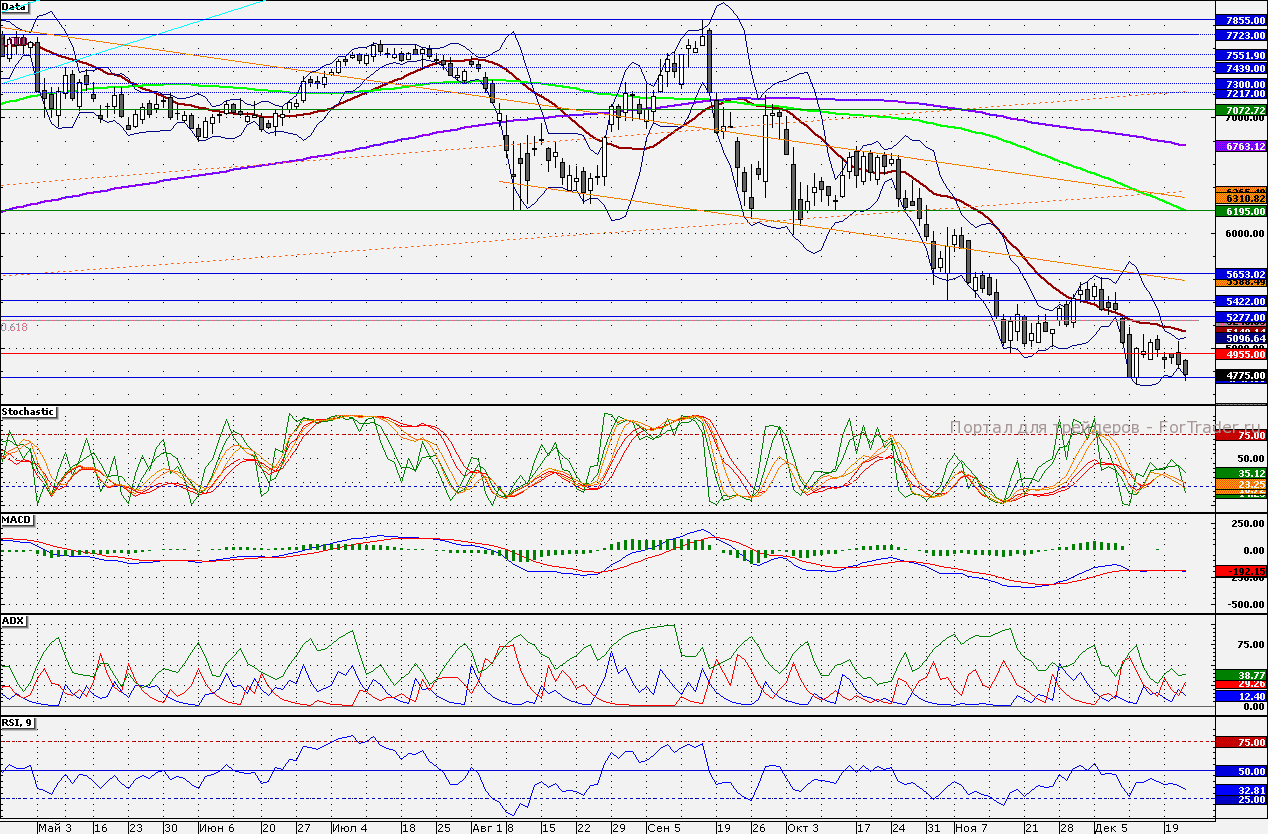Viewport: 1268px width, 834px height.
Task: Click the green 38.77 ADX value label
Action: click(x=1240, y=676)
